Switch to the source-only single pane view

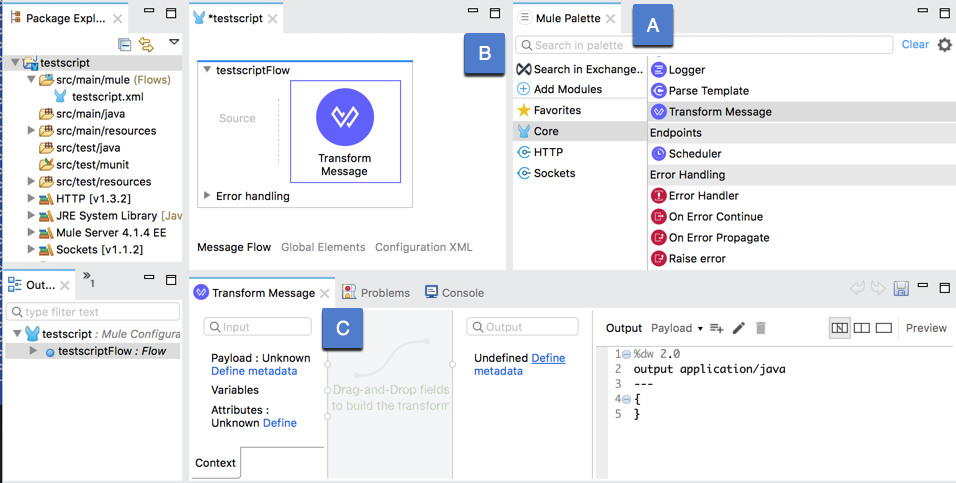coord(882,328)
